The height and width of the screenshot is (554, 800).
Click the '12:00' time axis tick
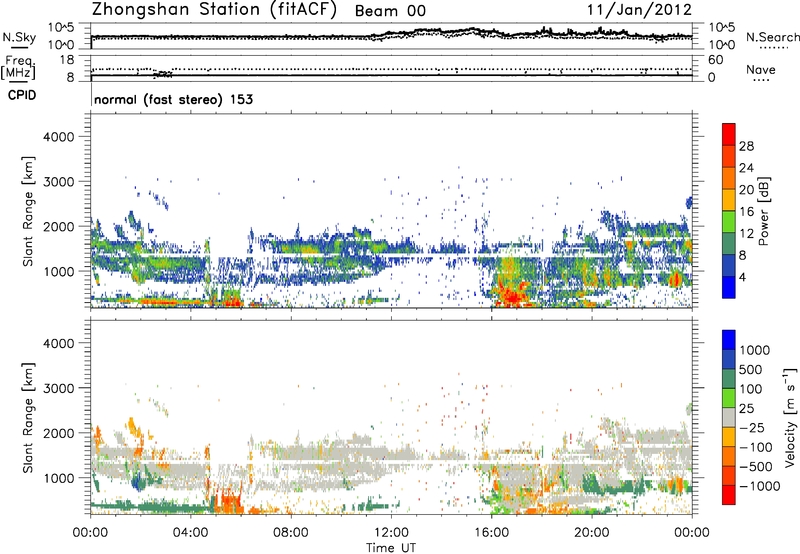pyautogui.click(x=391, y=533)
